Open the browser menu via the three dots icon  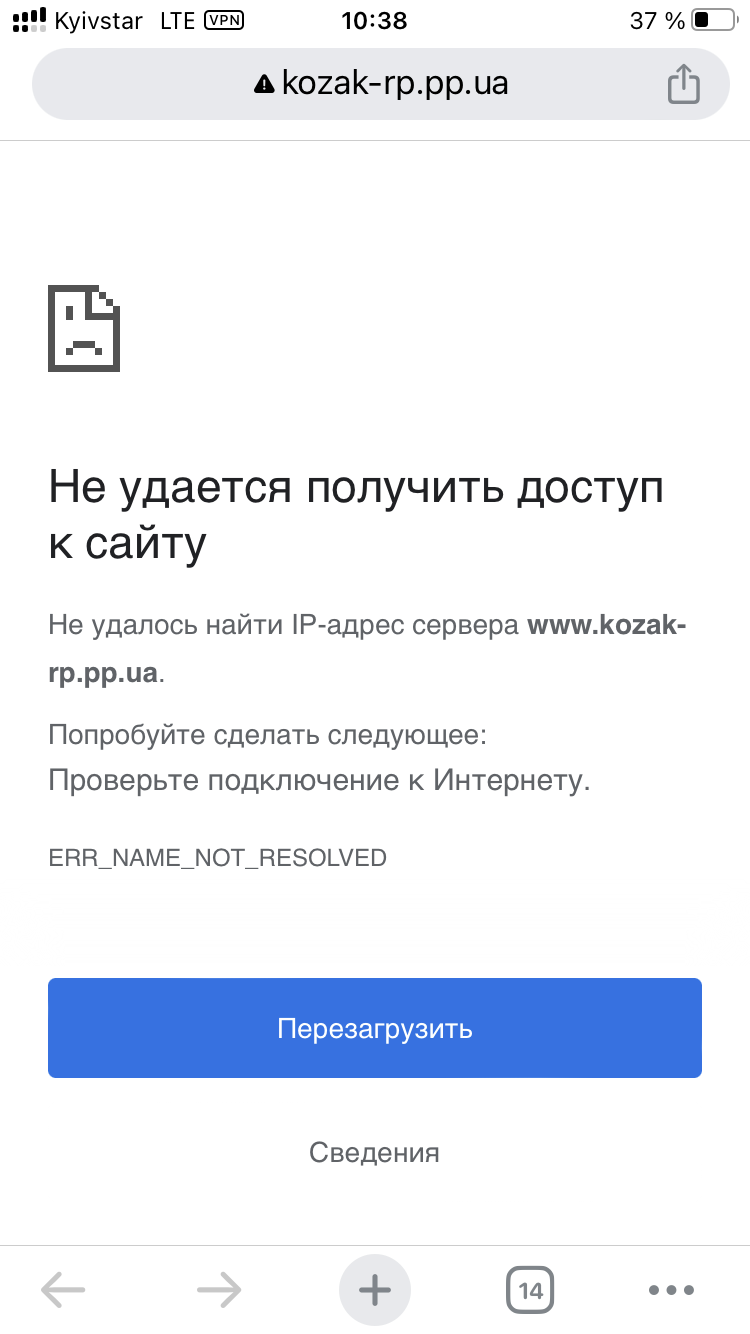[x=671, y=1290]
